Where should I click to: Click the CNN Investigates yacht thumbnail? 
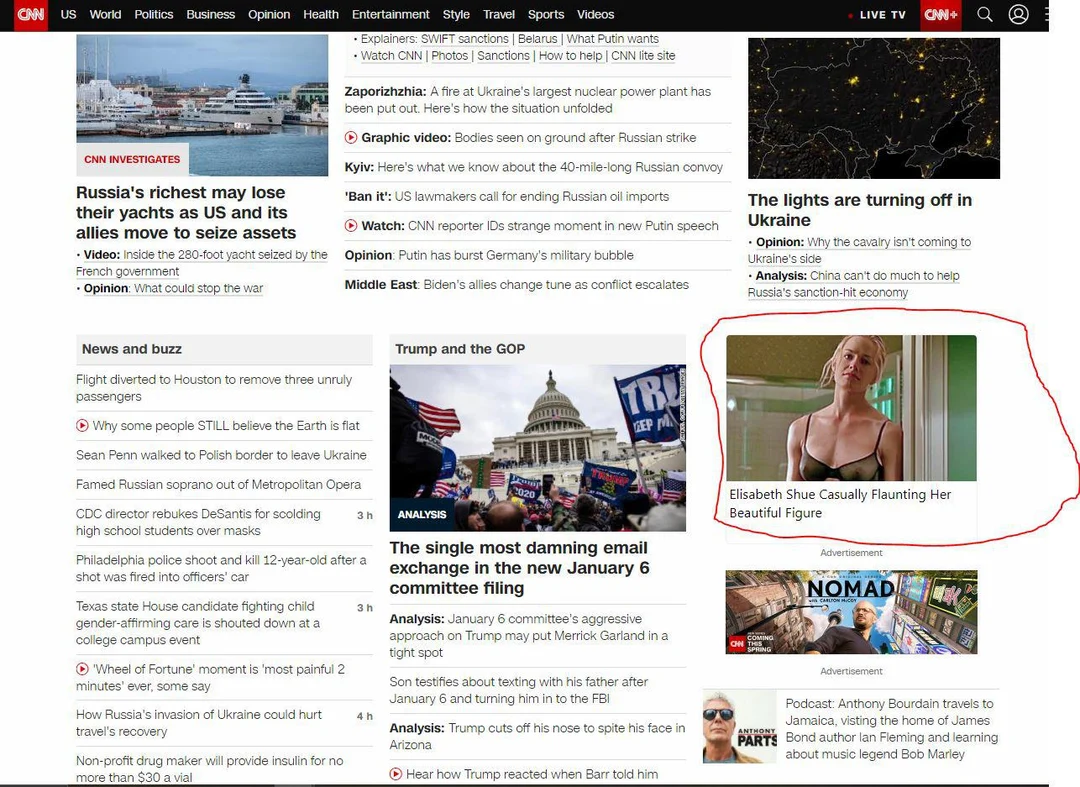click(x=202, y=103)
